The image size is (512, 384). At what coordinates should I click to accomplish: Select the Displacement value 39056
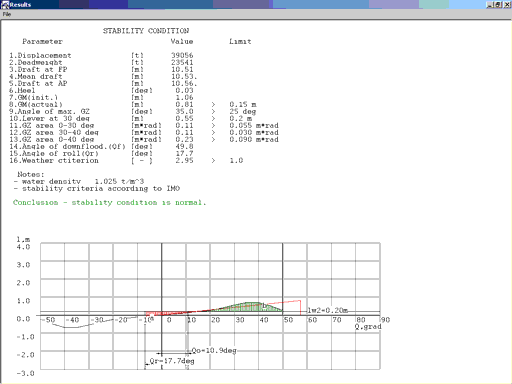coord(182,55)
